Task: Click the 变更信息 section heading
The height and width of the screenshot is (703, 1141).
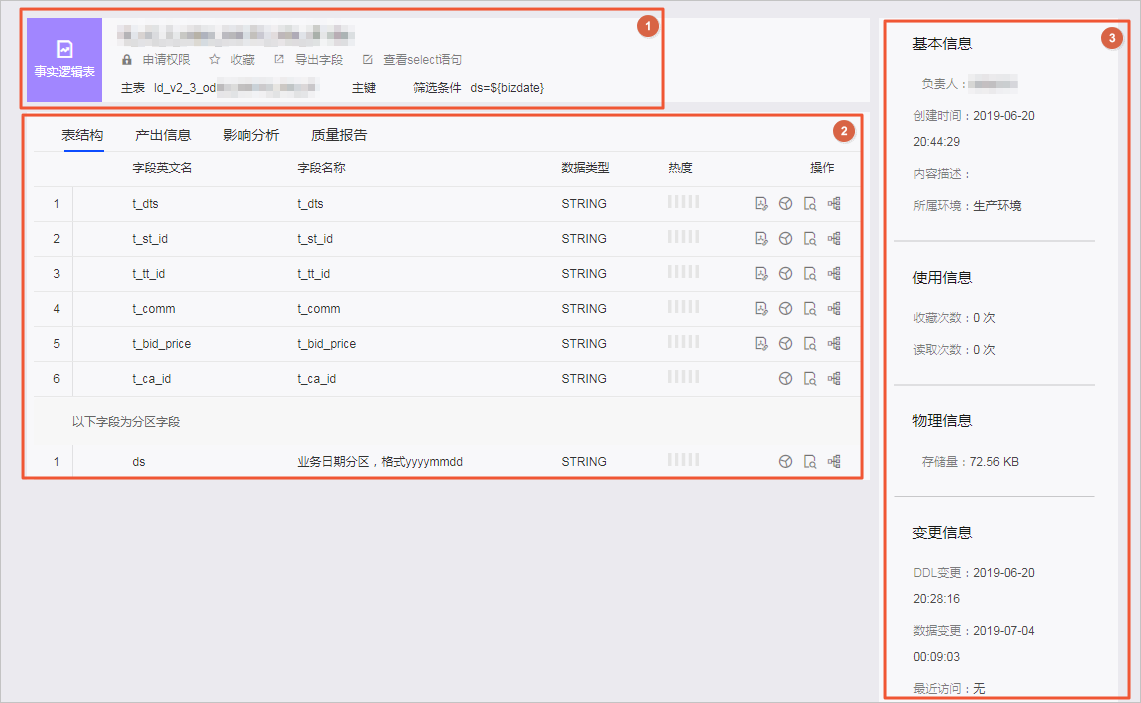Action: (x=942, y=533)
